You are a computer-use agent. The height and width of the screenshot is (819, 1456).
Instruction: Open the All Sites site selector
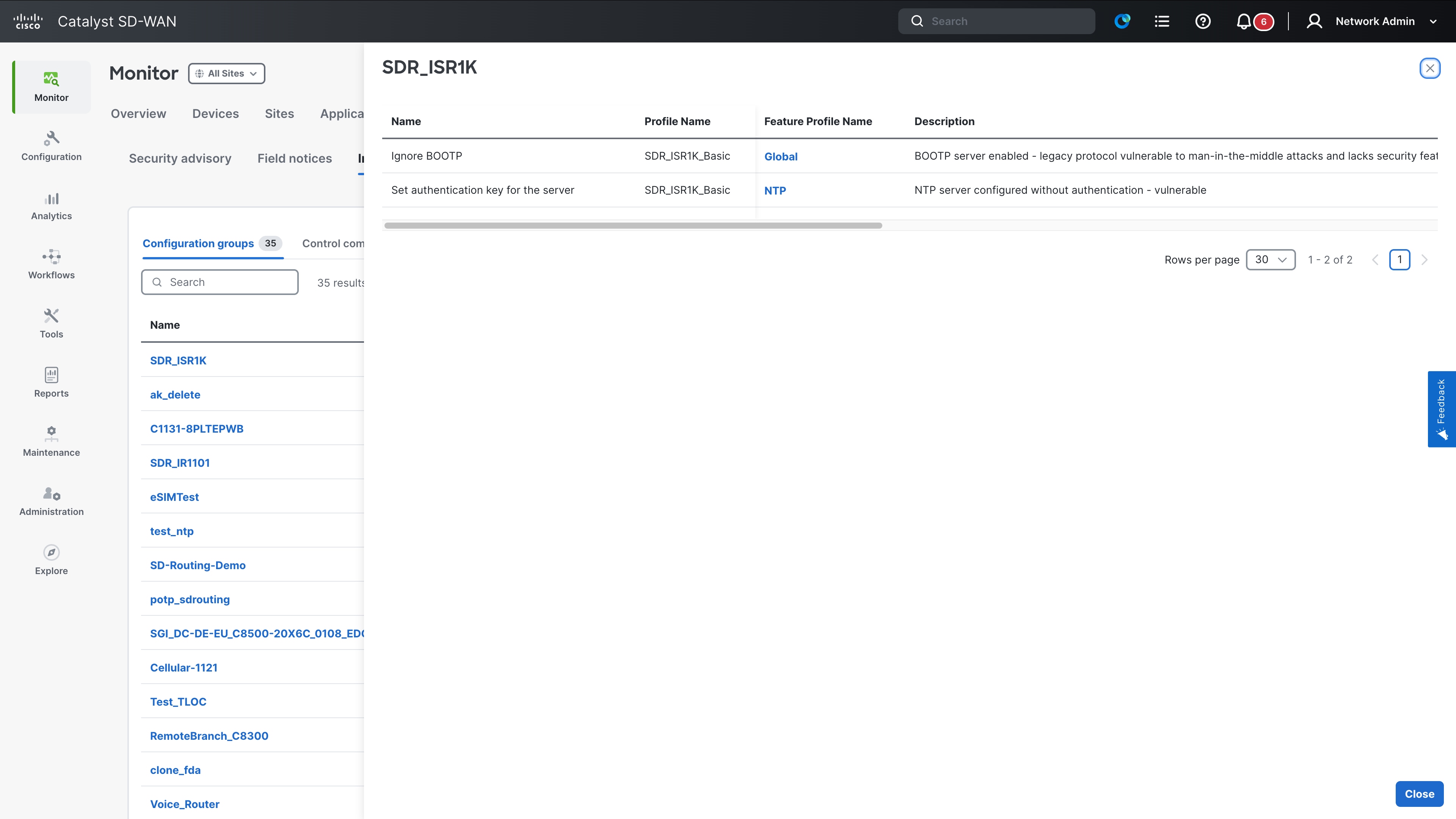coord(226,74)
